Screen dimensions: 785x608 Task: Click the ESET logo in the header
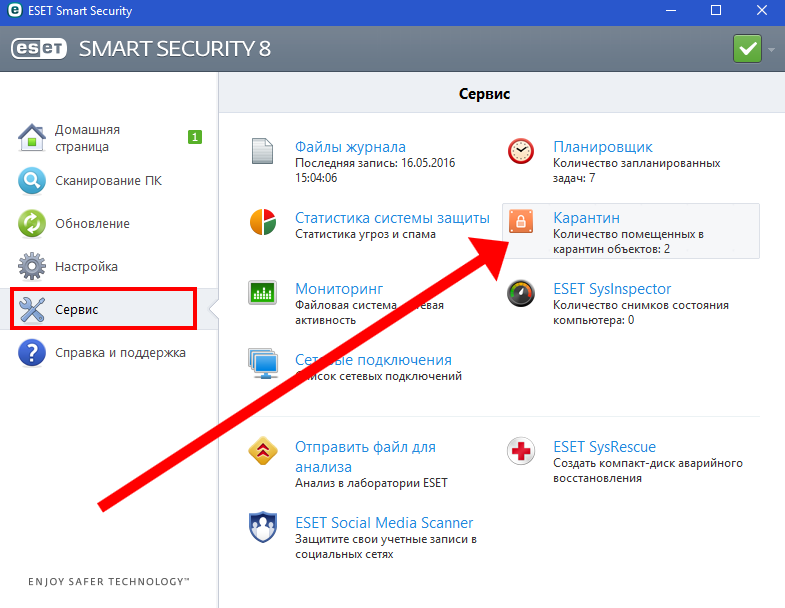point(39,49)
